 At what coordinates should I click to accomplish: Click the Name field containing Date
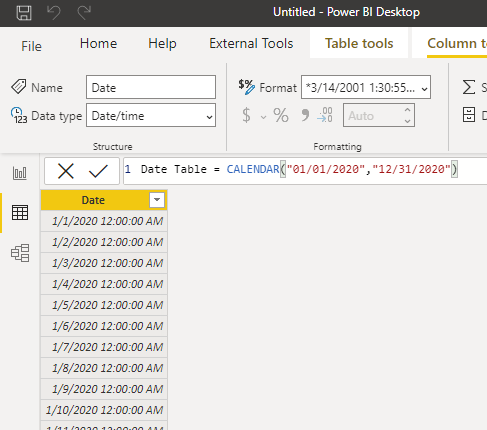coord(151,87)
